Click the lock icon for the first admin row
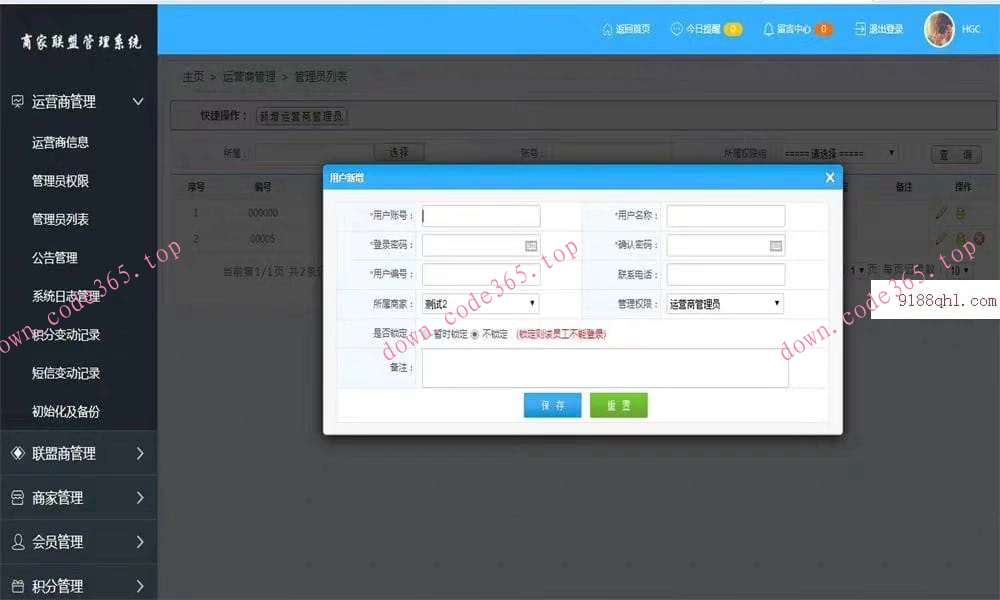 [x=960, y=213]
